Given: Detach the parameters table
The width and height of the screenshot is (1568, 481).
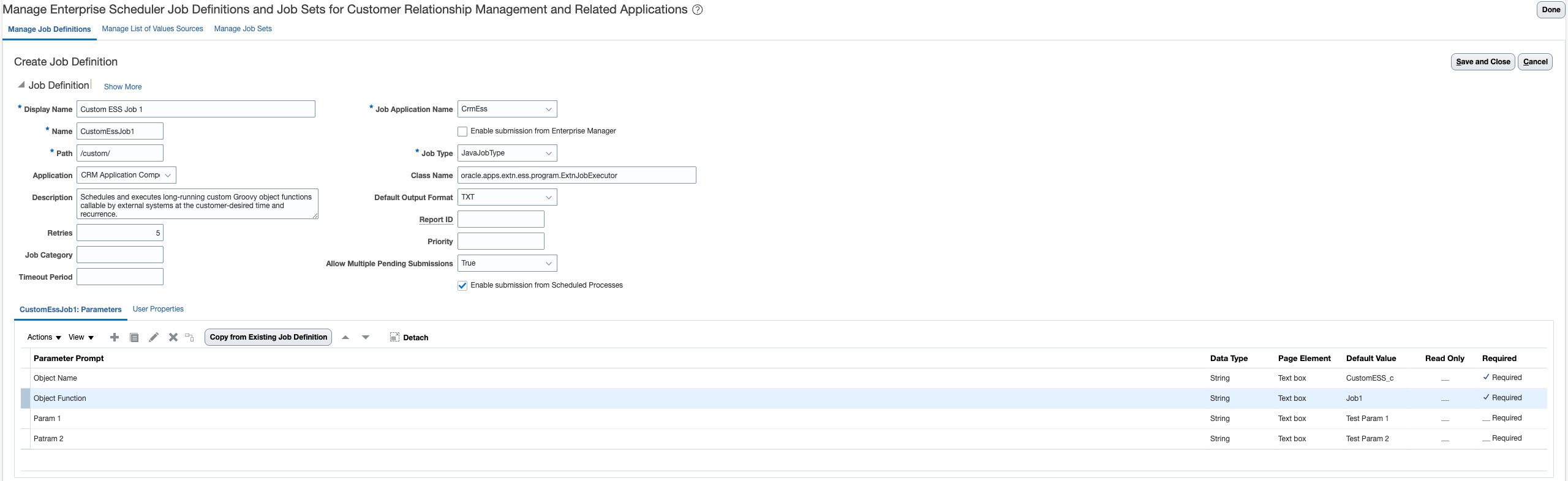Looking at the screenshot, I should [x=409, y=337].
